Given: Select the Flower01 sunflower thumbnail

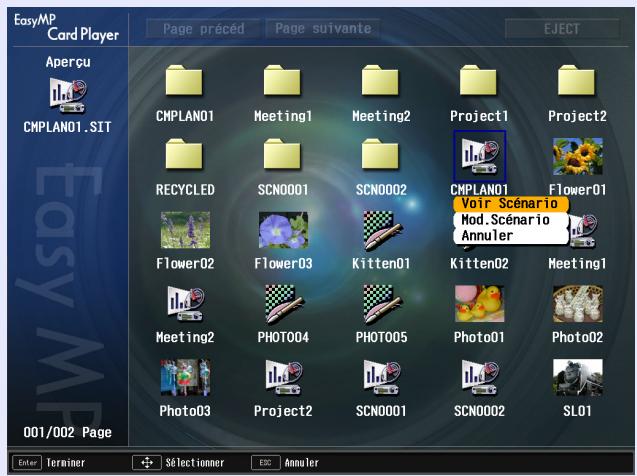Looking at the screenshot, I should 578,156.
